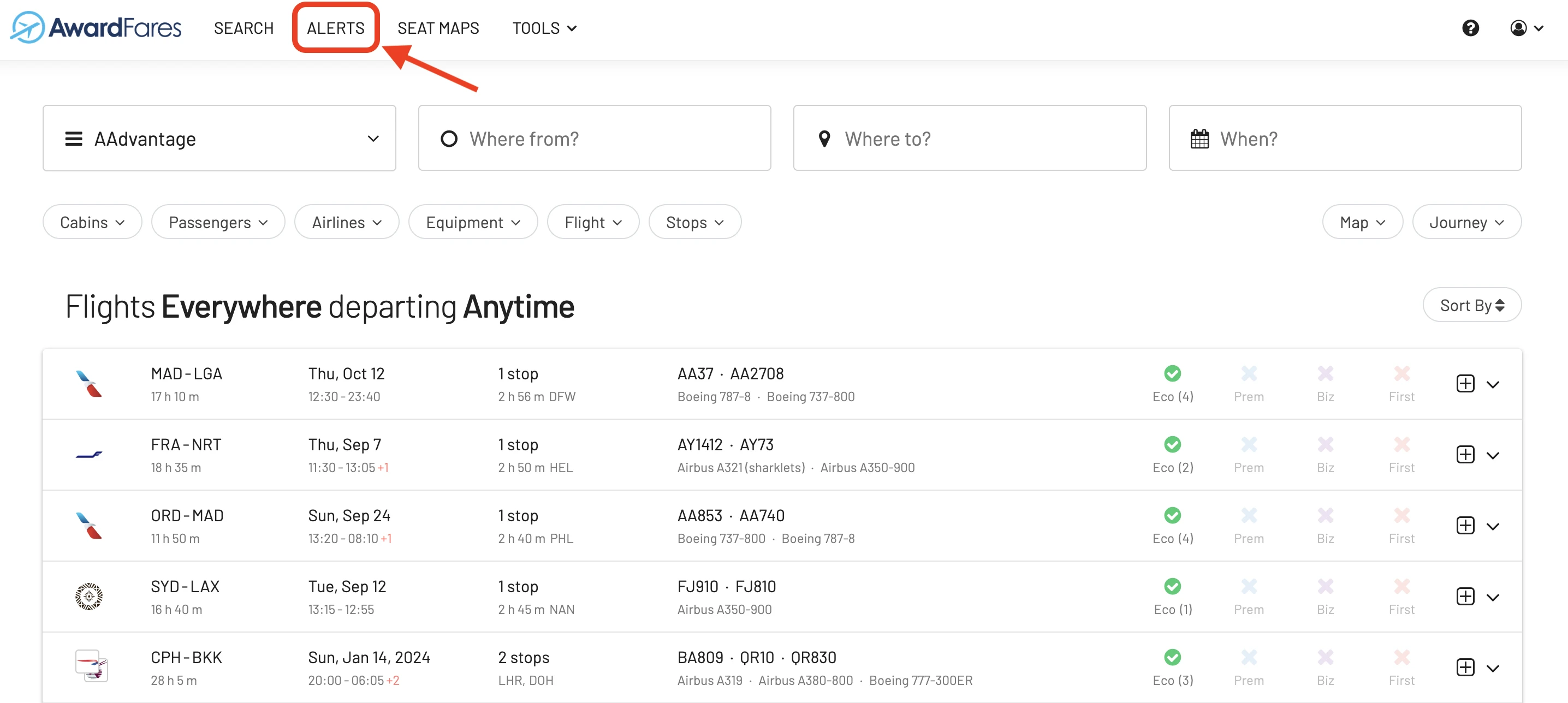1568x703 pixels.
Task: Click the MAD-LGA route text
Action: [x=186, y=373]
